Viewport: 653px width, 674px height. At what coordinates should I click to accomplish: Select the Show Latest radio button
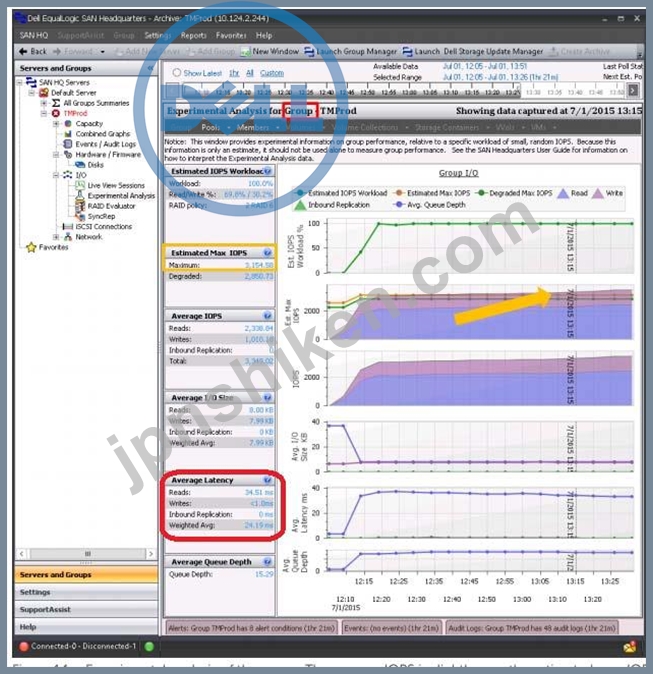[177, 73]
